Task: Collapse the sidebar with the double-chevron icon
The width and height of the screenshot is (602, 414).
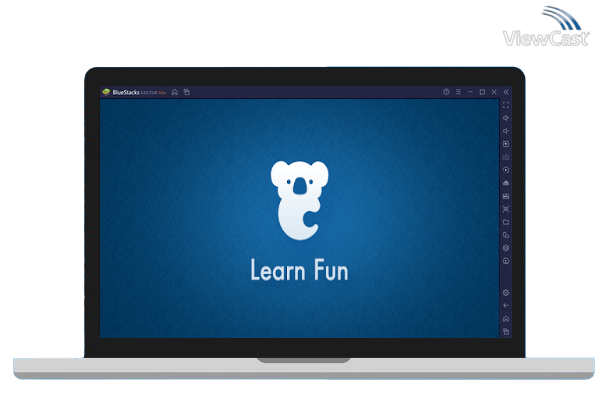Action: point(506,92)
